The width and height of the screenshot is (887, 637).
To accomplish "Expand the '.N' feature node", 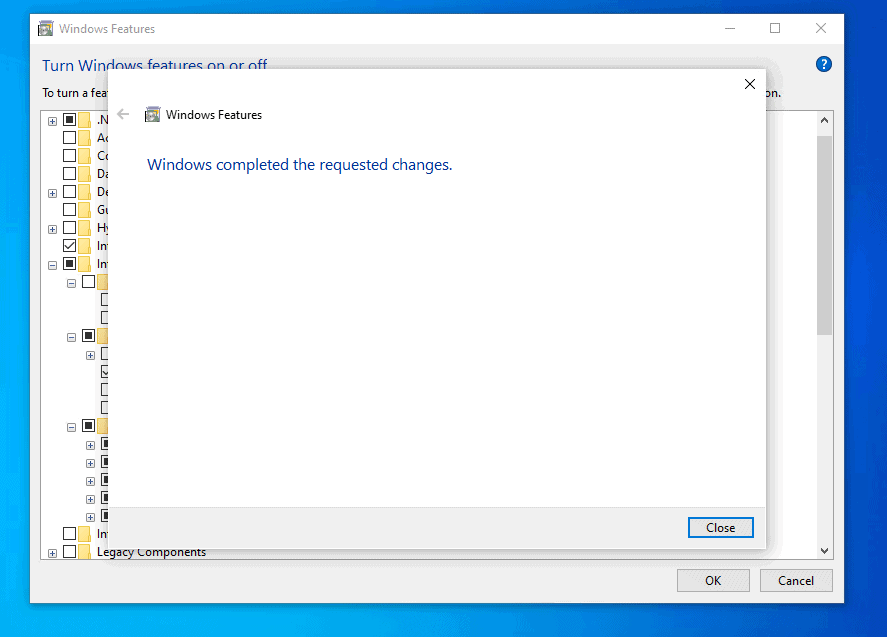I will 53,121.
